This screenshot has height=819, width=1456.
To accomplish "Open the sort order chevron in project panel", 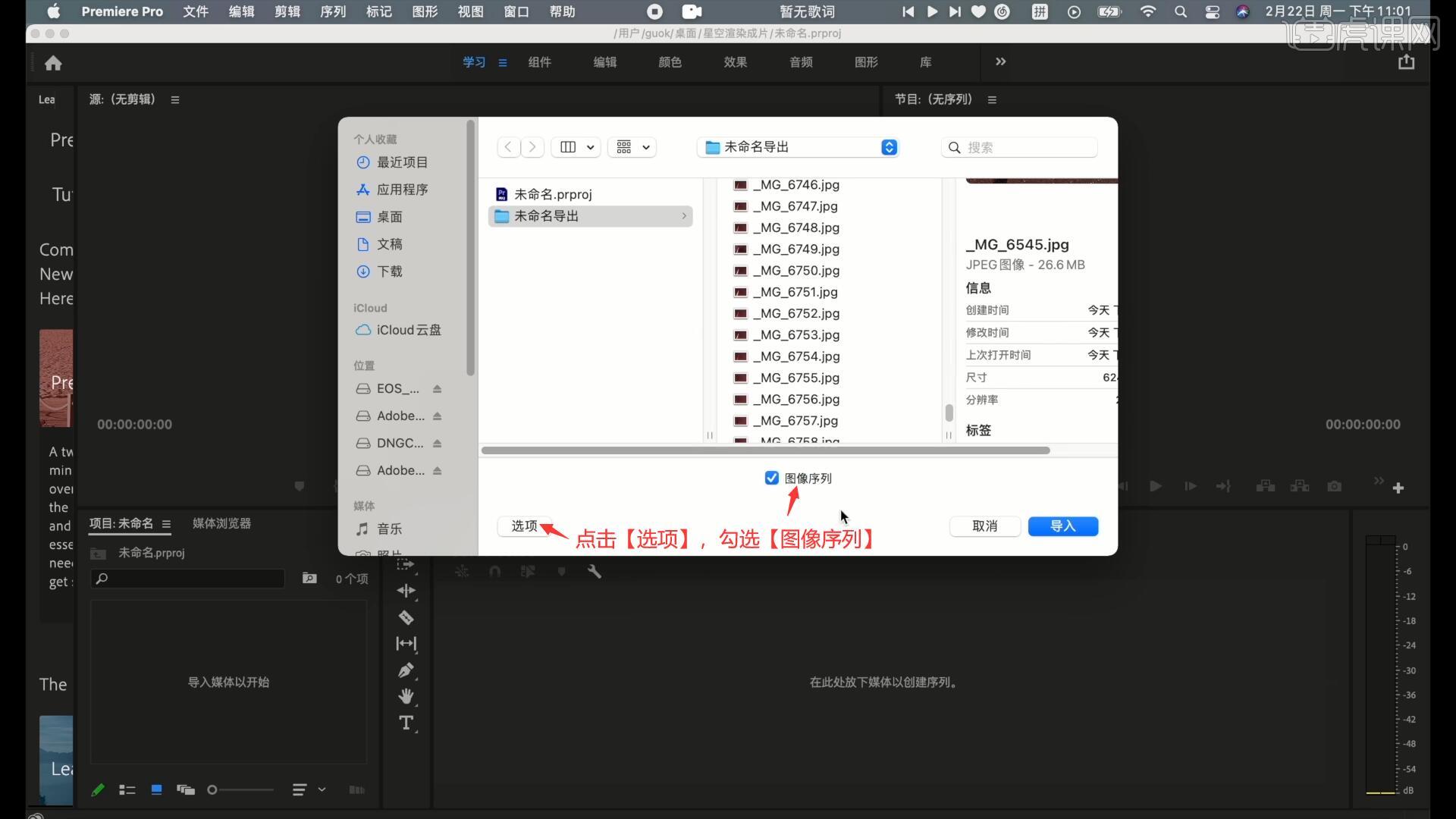I will [x=322, y=789].
